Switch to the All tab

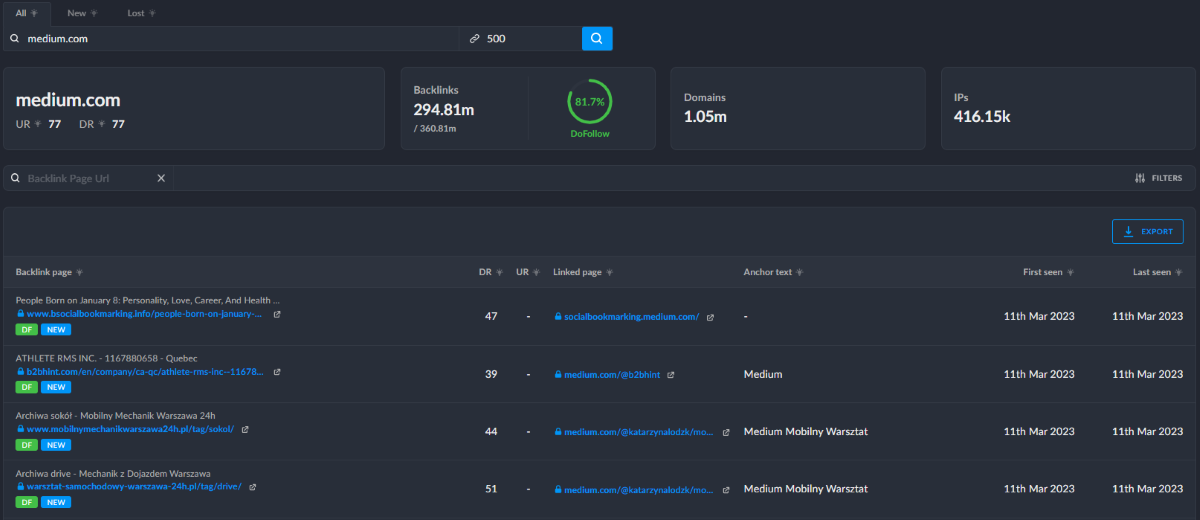point(27,13)
